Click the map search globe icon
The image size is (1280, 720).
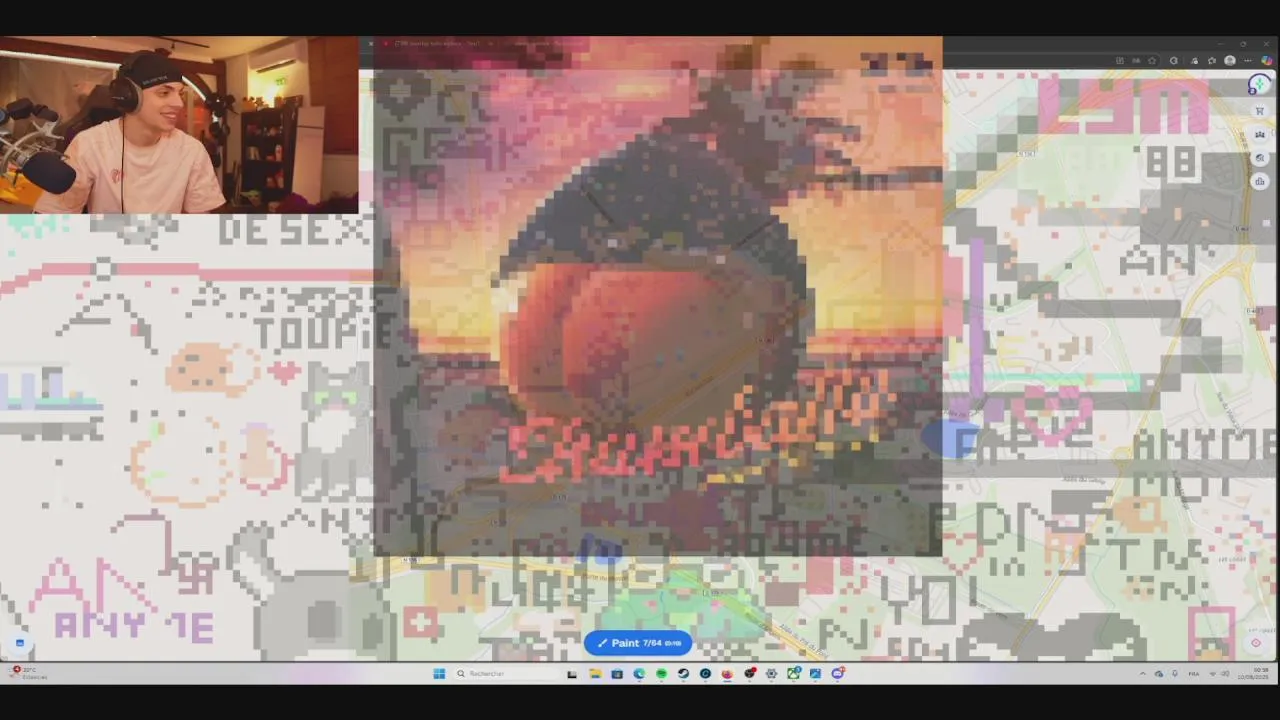1260,158
